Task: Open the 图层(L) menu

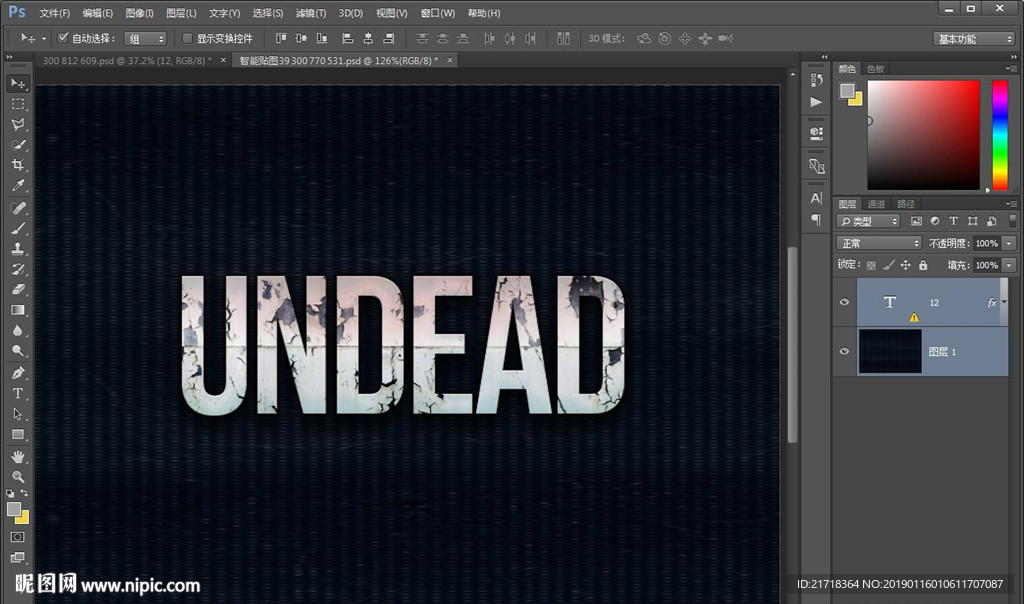Action: [x=182, y=13]
